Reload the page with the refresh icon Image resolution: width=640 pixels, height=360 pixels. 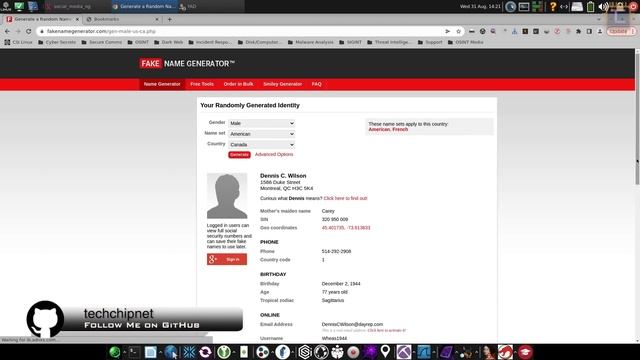(x=29, y=31)
